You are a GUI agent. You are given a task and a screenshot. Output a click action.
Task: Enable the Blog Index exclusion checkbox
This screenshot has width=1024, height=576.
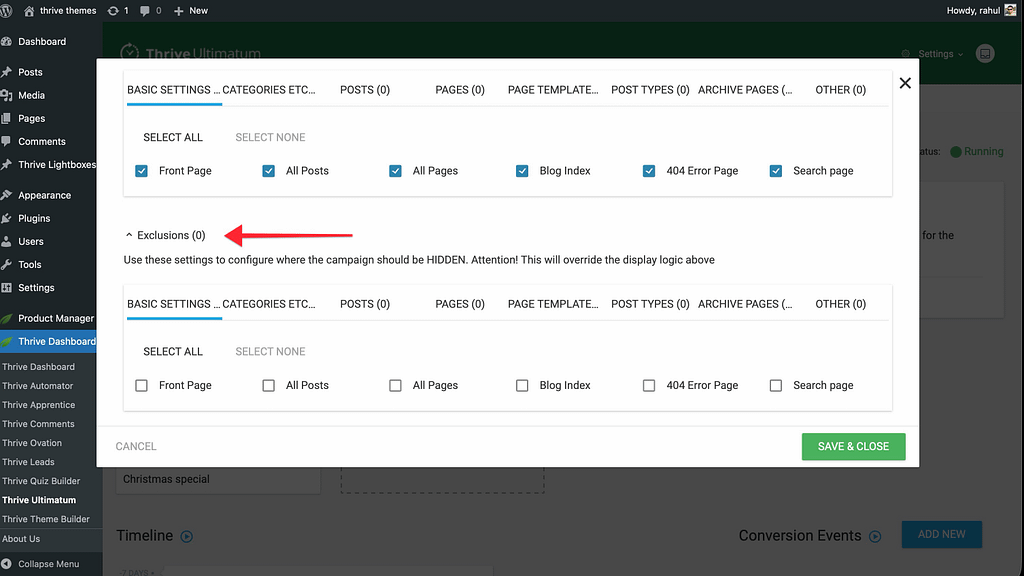coord(522,385)
